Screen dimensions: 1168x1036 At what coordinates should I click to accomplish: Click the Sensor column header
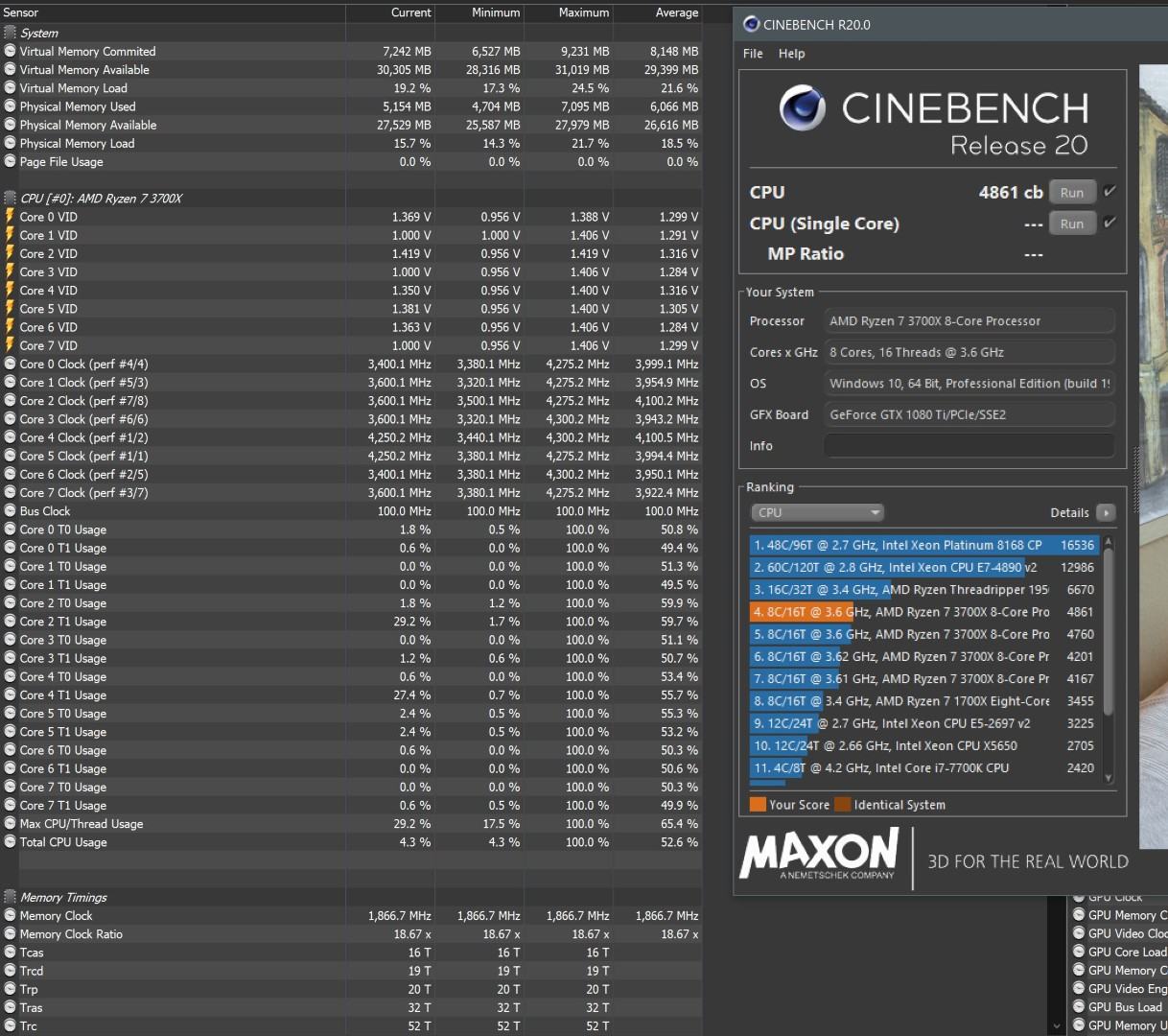[x=173, y=12]
